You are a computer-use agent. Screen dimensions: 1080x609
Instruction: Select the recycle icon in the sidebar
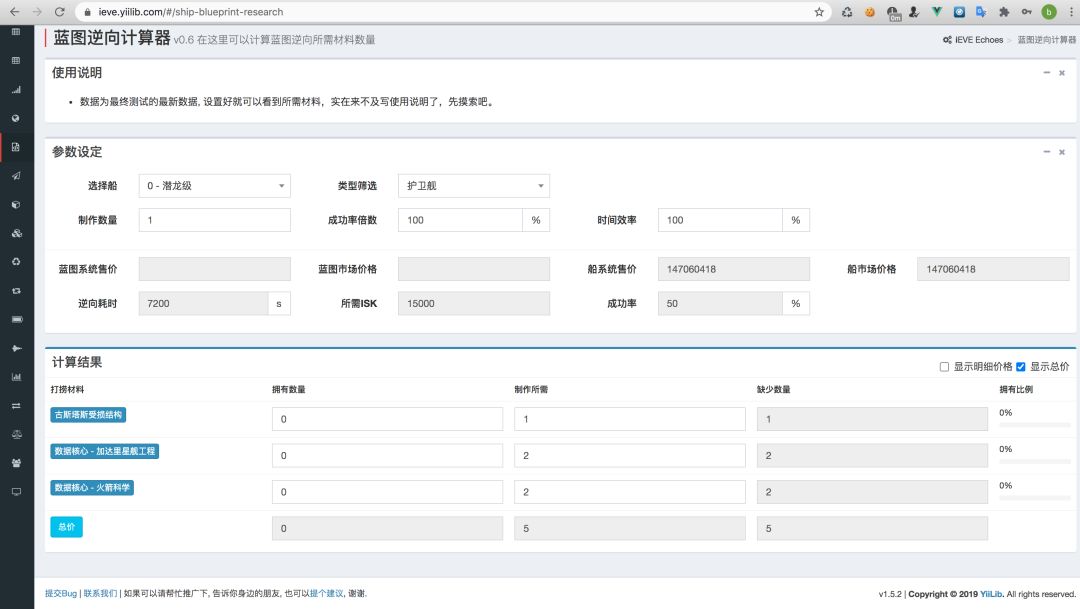(16, 262)
